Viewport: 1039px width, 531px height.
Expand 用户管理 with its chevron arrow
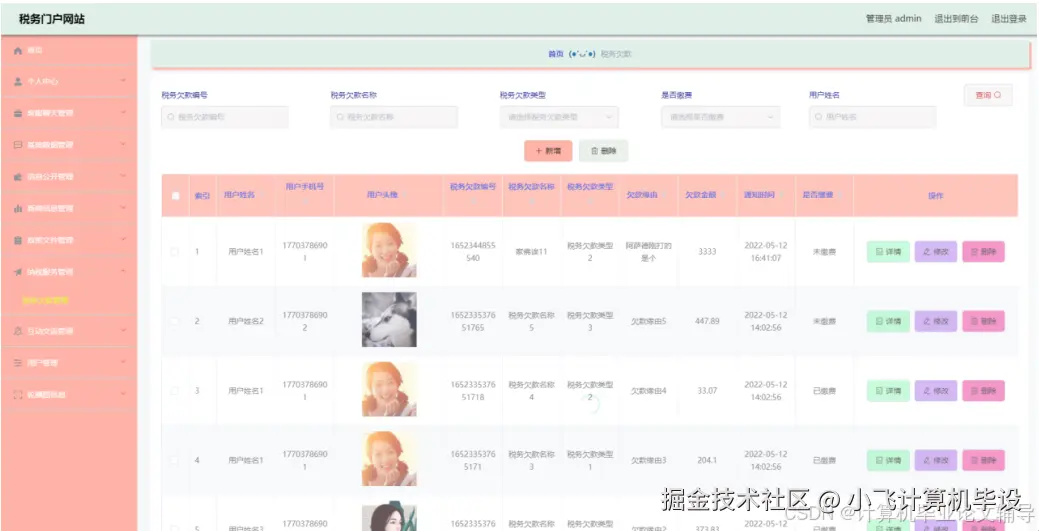pyautogui.click(x=123, y=363)
